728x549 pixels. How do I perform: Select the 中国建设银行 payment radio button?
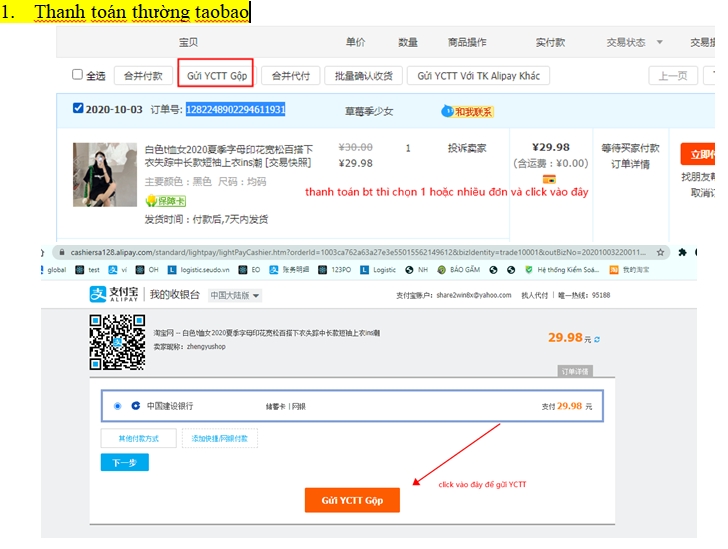coord(118,406)
